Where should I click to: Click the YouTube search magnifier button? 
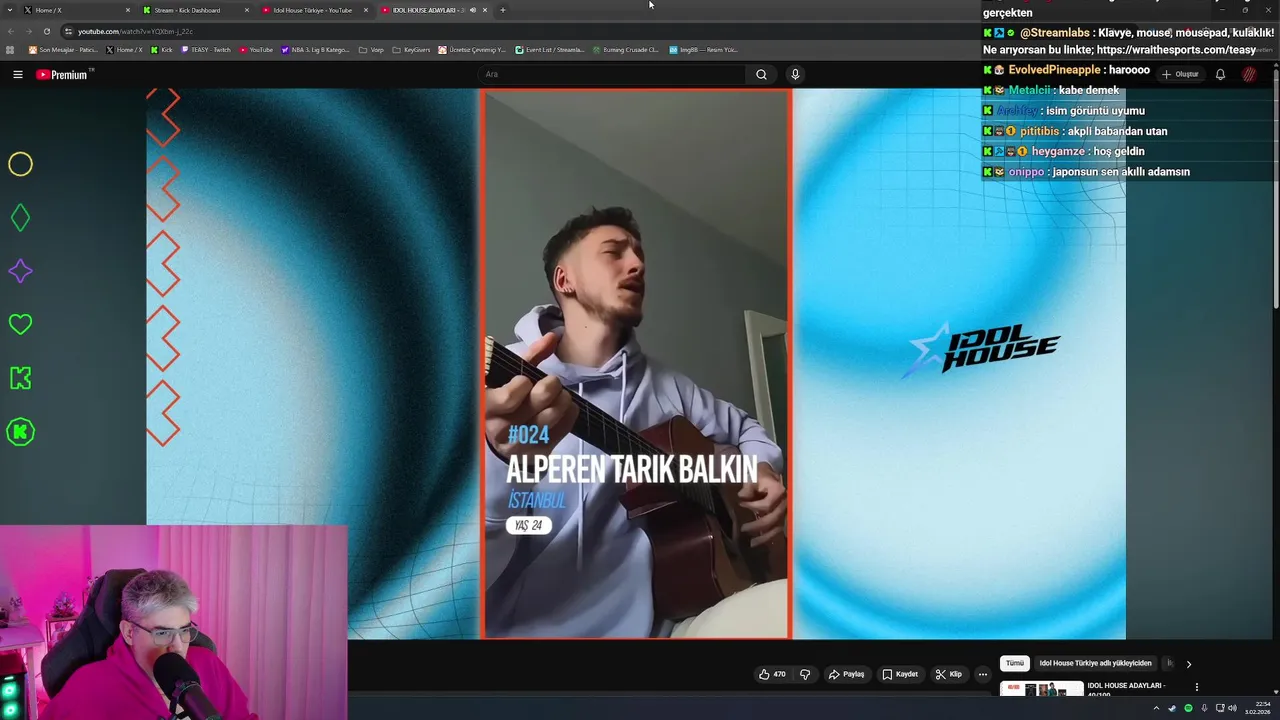point(761,74)
